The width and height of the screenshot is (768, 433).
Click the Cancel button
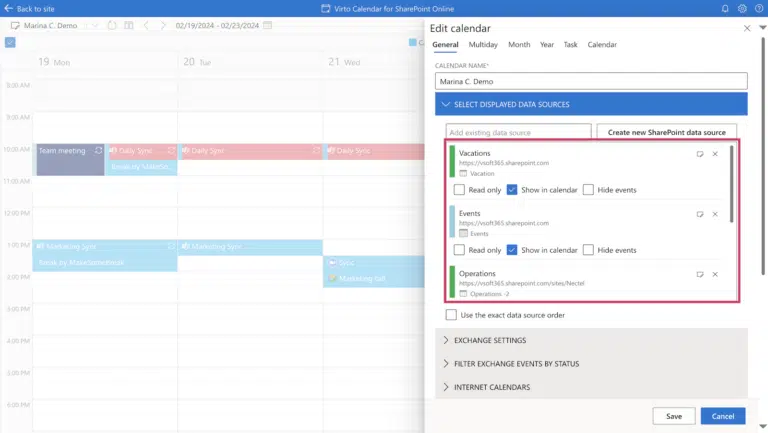(723, 416)
